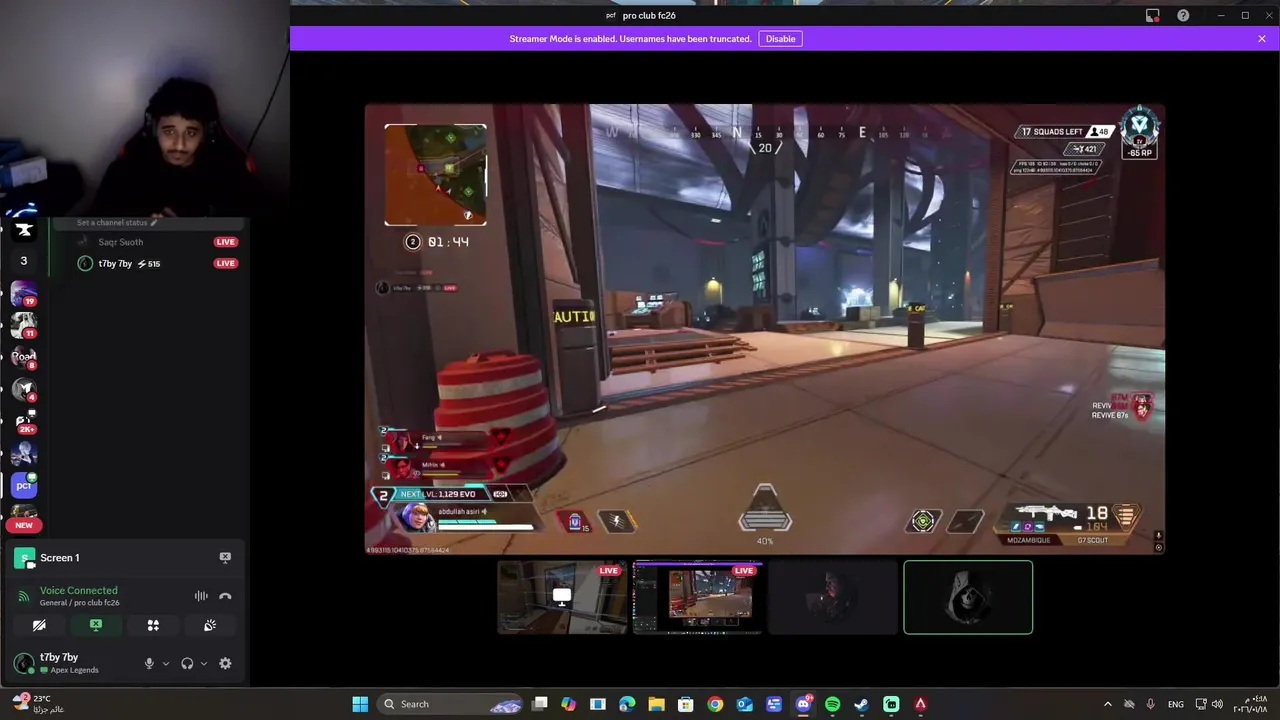The width and height of the screenshot is (1280, 720).
Task: Open the top server icon in sidebar
Action: pyautogui.click(x=24, y=230)
